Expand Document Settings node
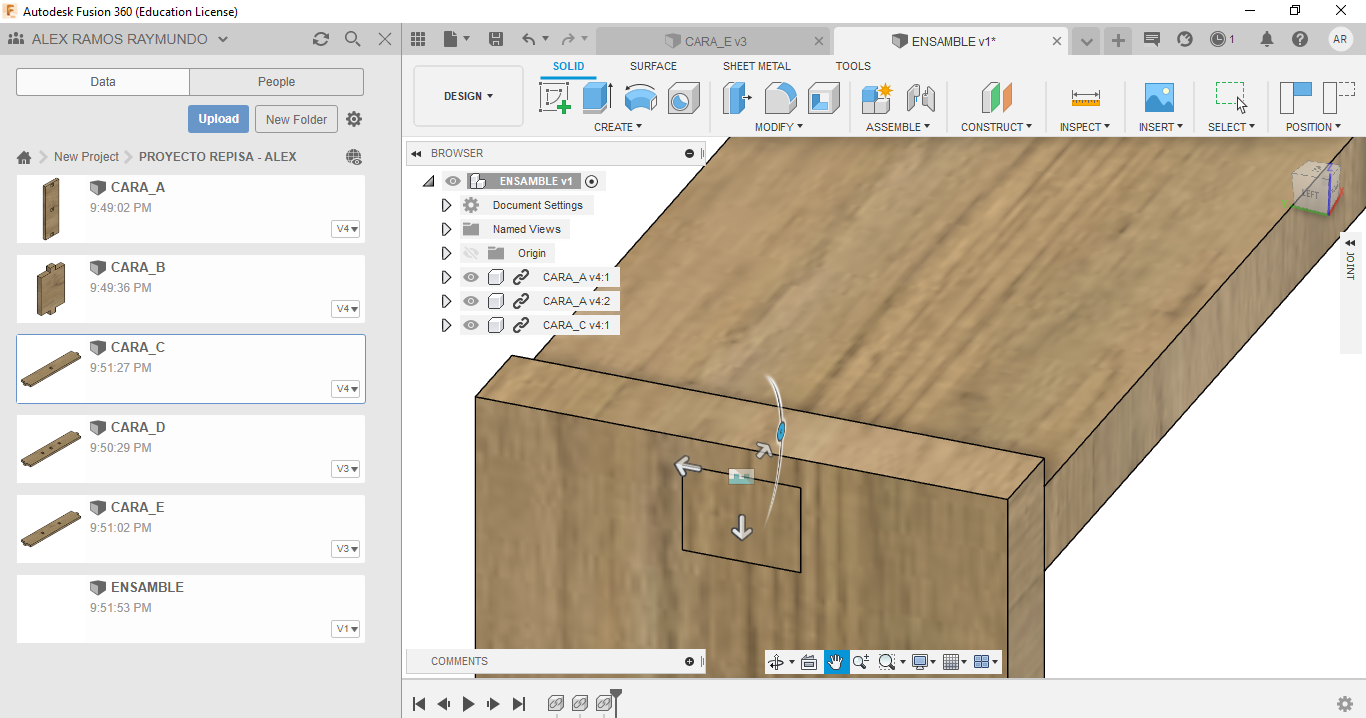The width and height of the screenshot is (1366, 718). coord(447,205)
